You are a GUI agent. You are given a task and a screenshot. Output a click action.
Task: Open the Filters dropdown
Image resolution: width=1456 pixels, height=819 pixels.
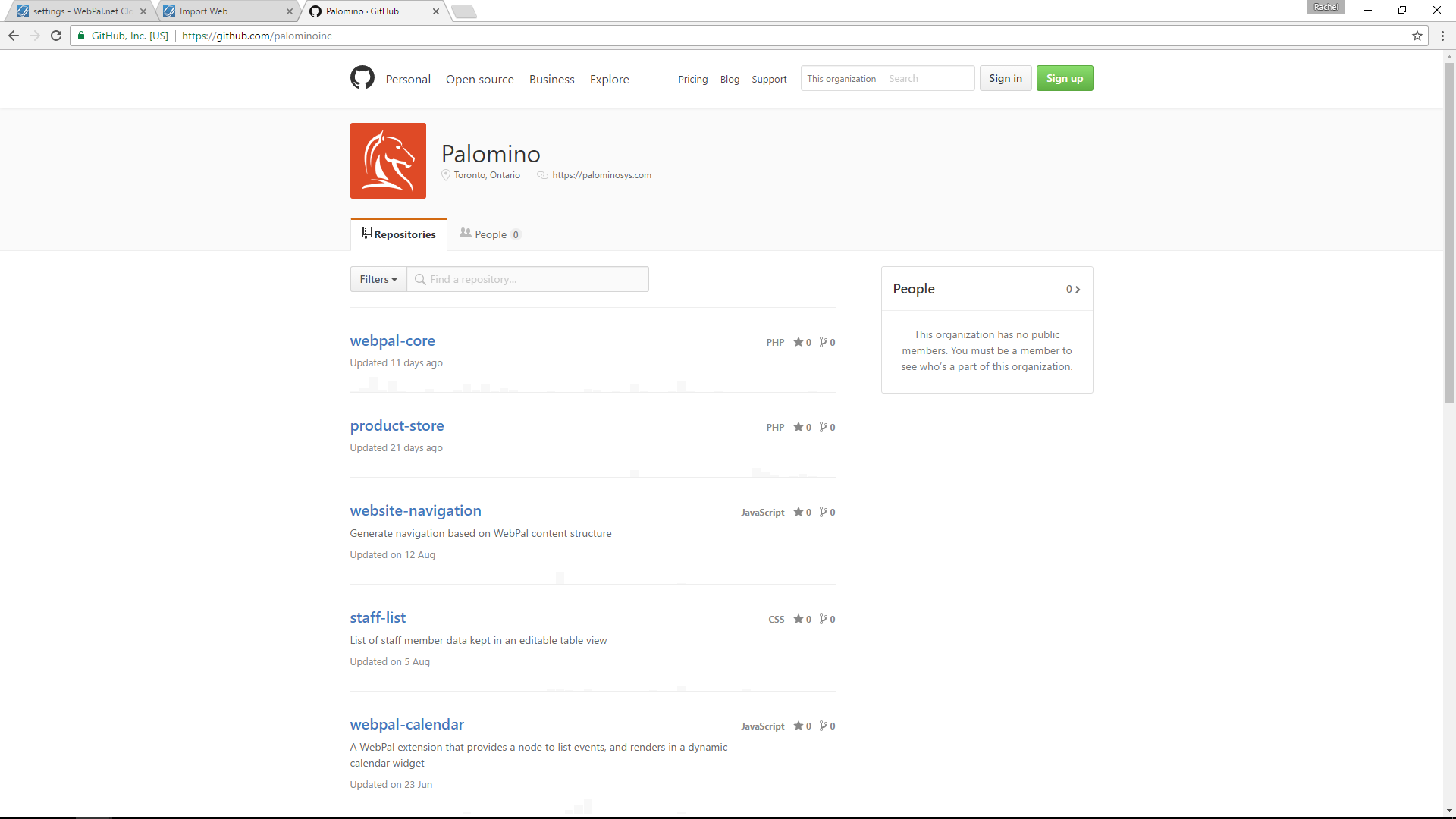(378, 279)
